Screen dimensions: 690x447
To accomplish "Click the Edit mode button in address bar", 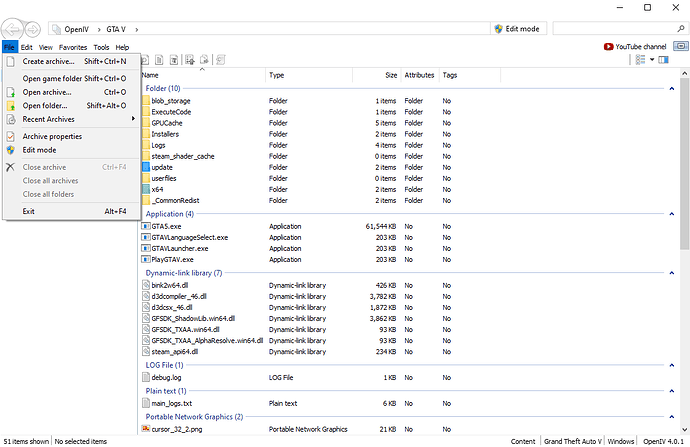I will (518, 29).
